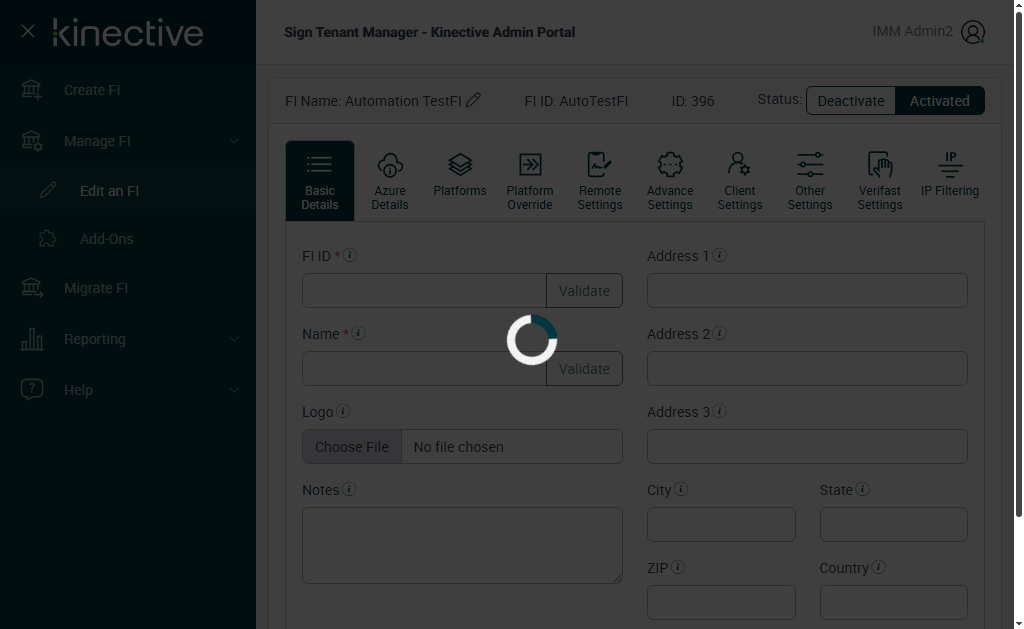Viewport: 1024px width, 629px height.
Task: Focus the Country input field
Action: click(893, 602)
